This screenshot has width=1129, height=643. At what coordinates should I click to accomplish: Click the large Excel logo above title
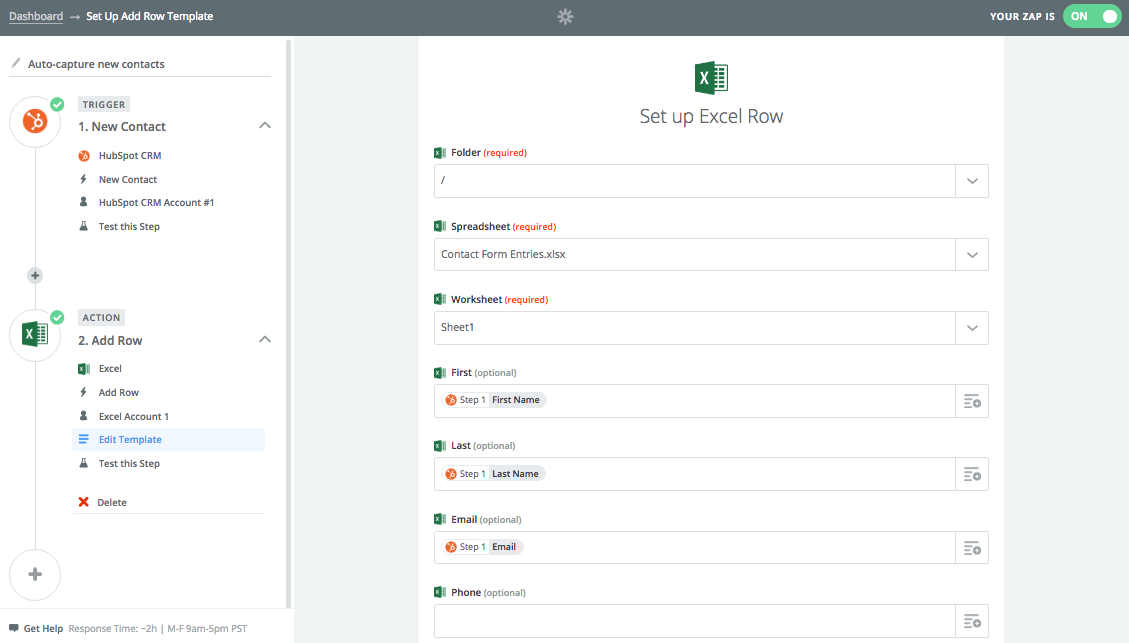[x=711, y=78]
